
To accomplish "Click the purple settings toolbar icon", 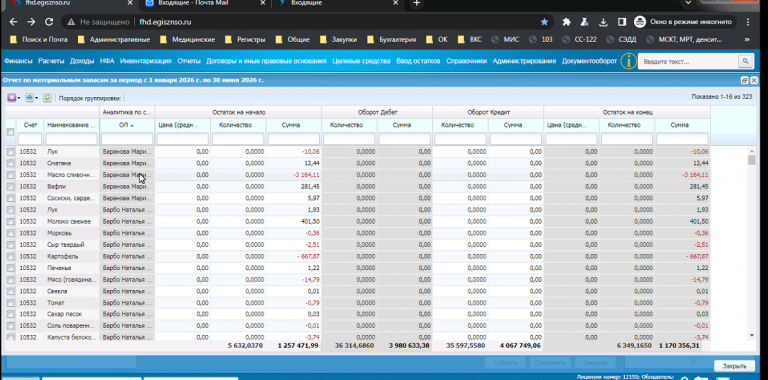I will [11, 98].
